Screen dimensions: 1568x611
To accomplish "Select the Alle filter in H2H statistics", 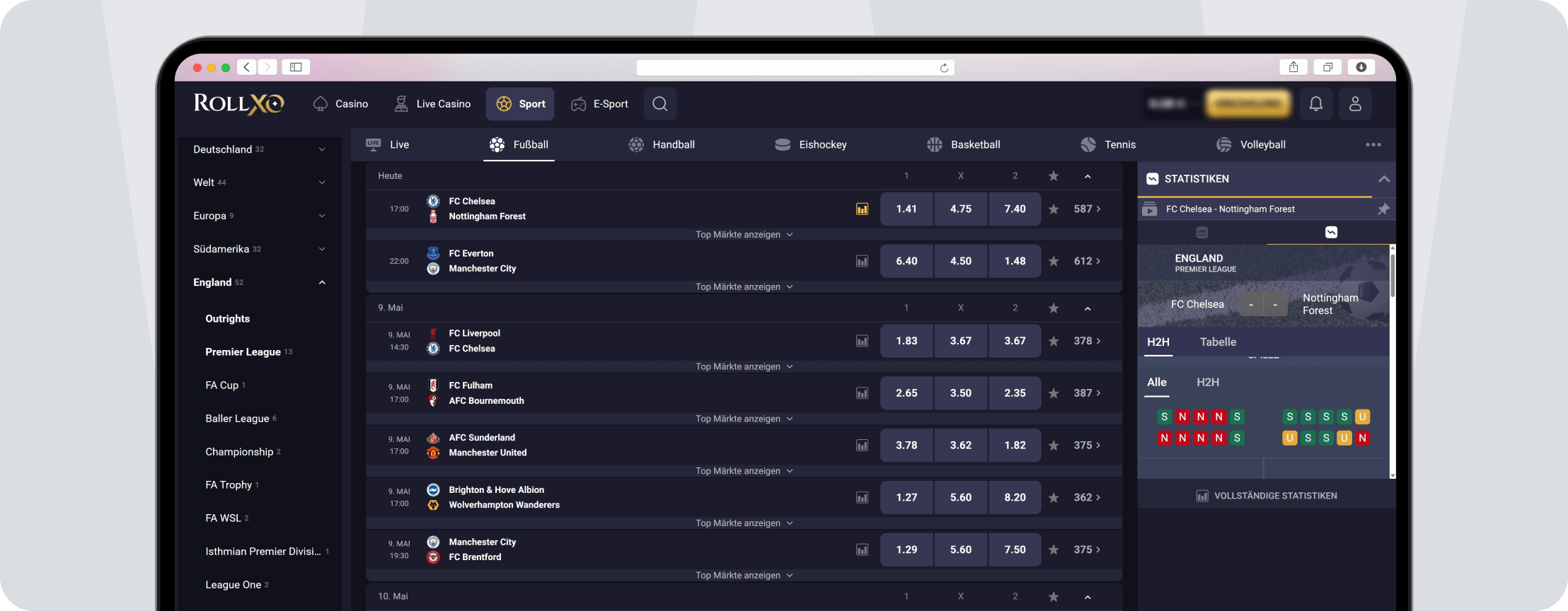I will point(1157,383).
